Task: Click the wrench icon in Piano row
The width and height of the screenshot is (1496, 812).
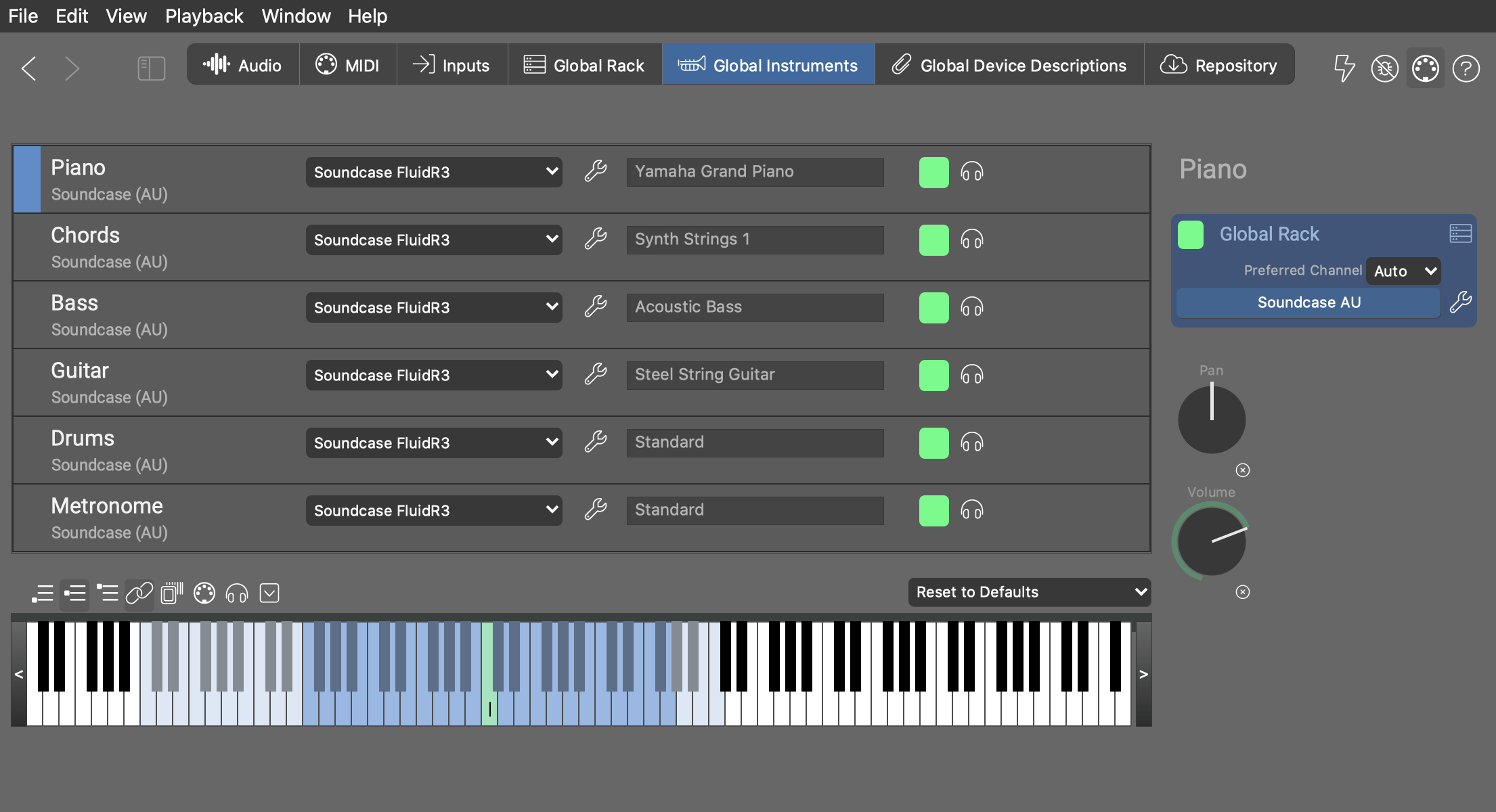Action: point(596,171)
